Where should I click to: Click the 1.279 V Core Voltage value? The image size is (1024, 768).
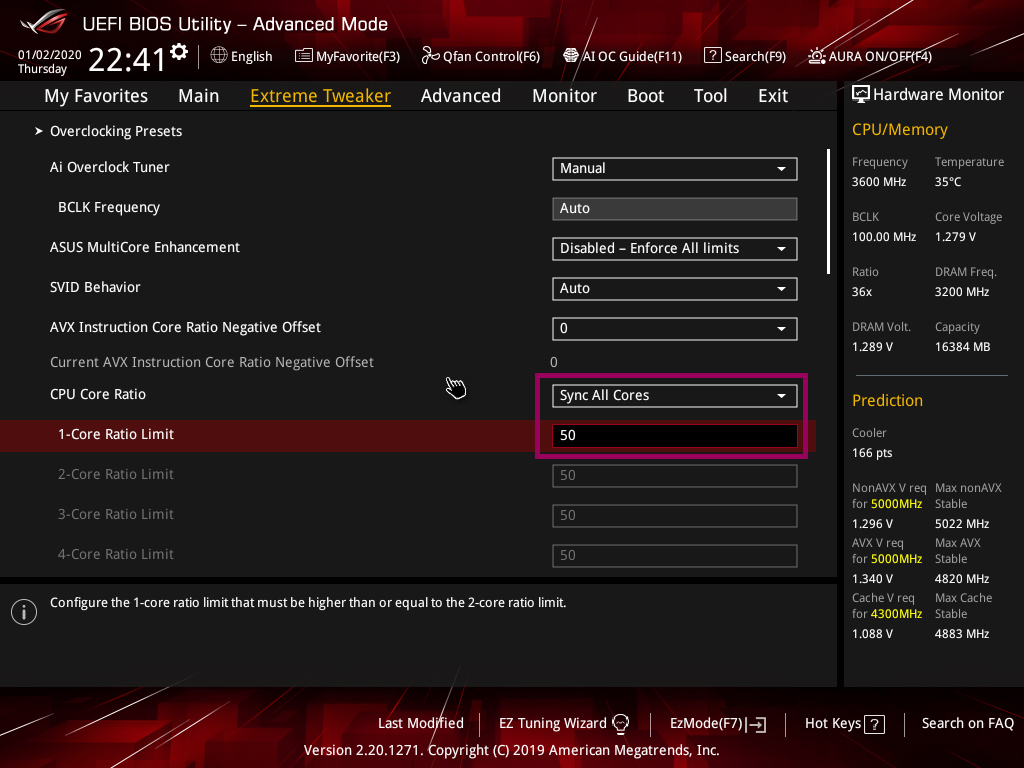(955, 236)
